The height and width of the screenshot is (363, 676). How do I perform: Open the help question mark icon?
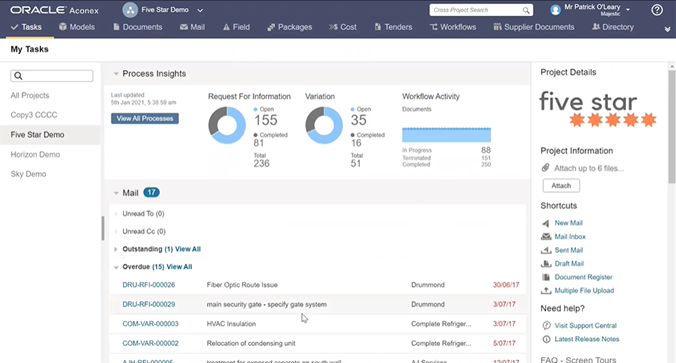coord(657,10)
